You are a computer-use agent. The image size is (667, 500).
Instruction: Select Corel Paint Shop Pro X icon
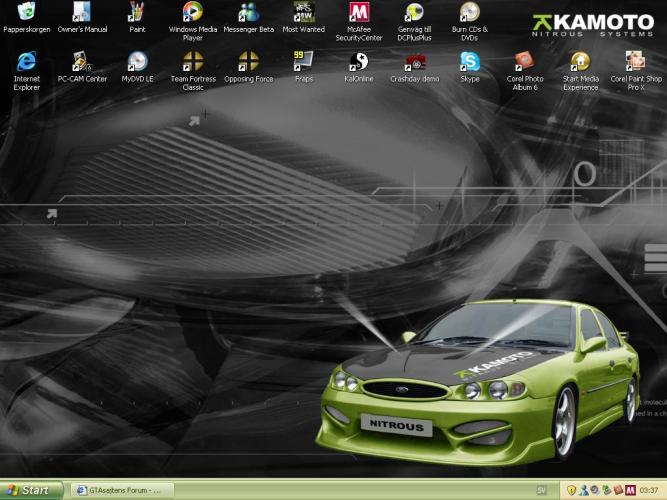point(635,62)
